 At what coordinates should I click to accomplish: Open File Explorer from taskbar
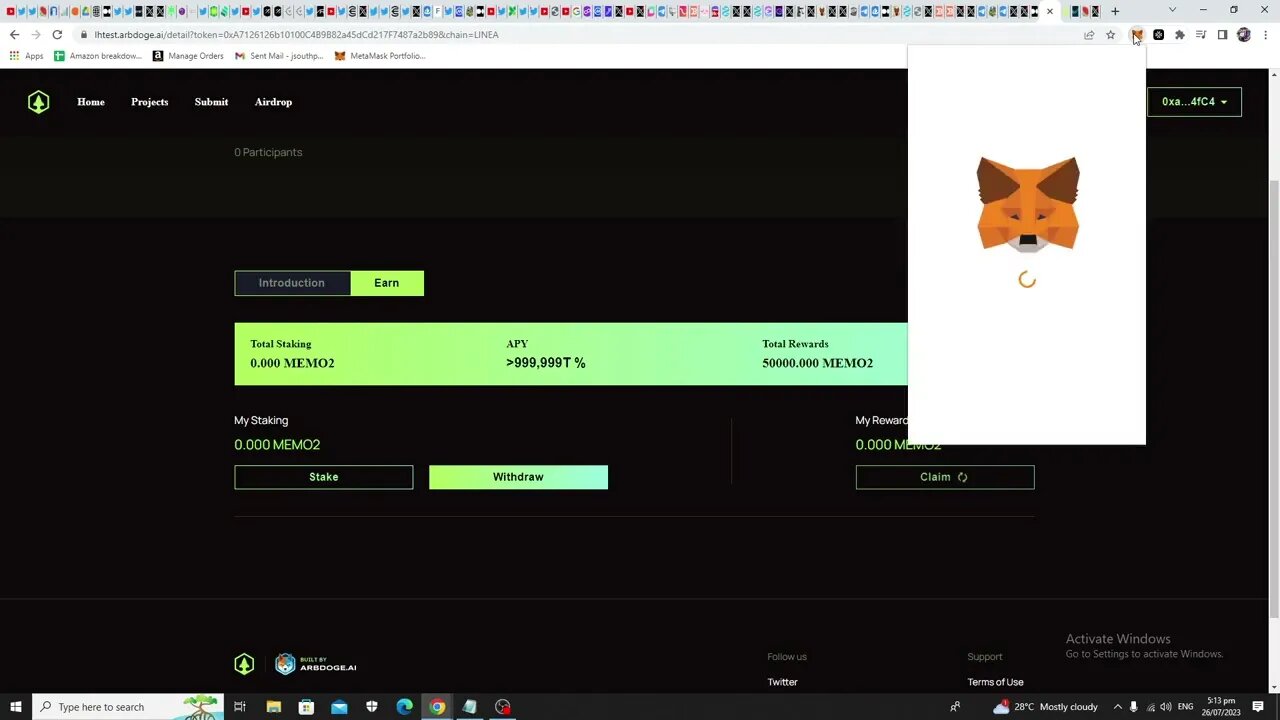(x=273, y=707)
